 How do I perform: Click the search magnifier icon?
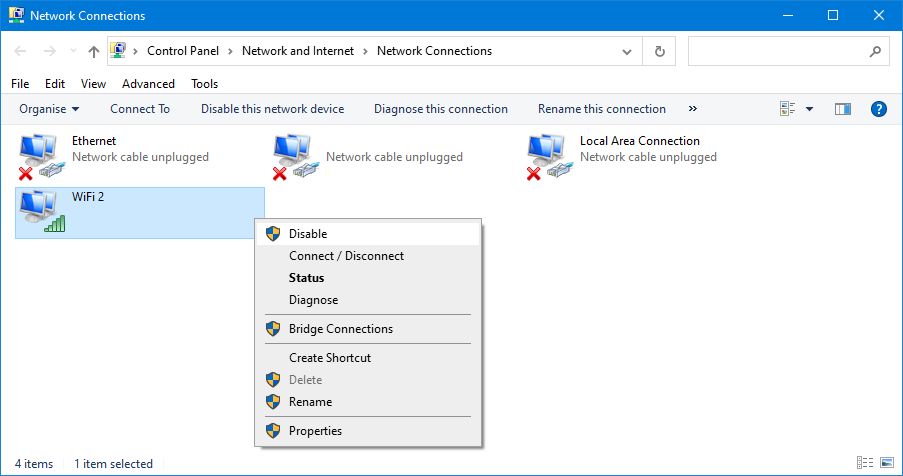click(874, 51)
